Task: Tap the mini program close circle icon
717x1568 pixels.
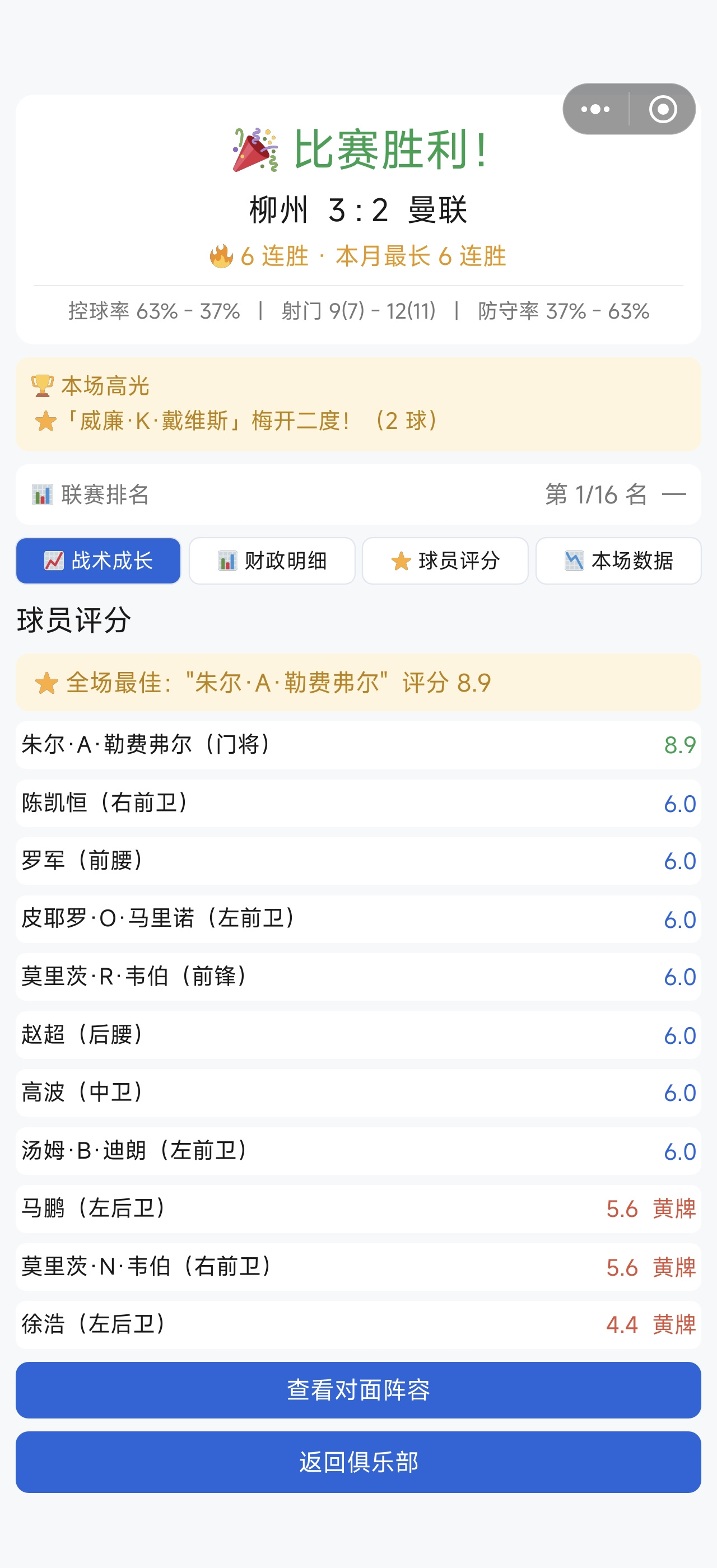Action: [663, 109]
